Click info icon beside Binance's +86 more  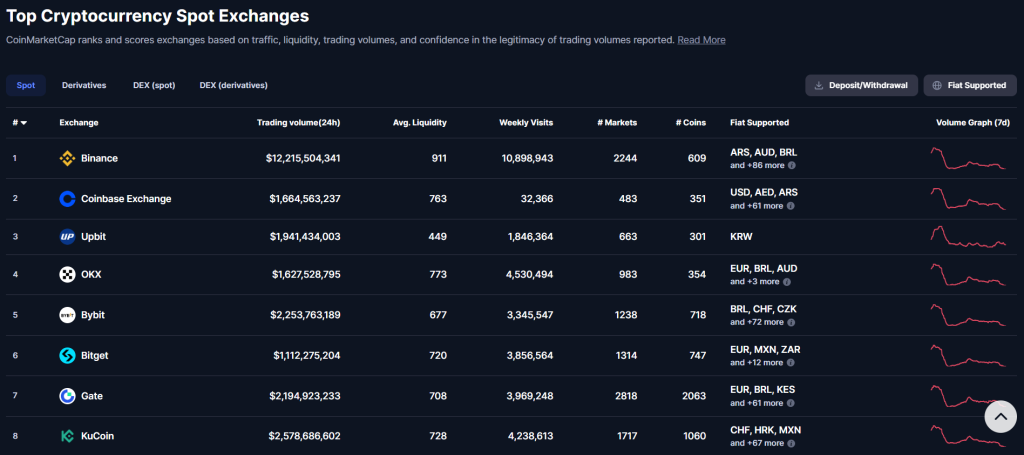click(x=791, y=165)
